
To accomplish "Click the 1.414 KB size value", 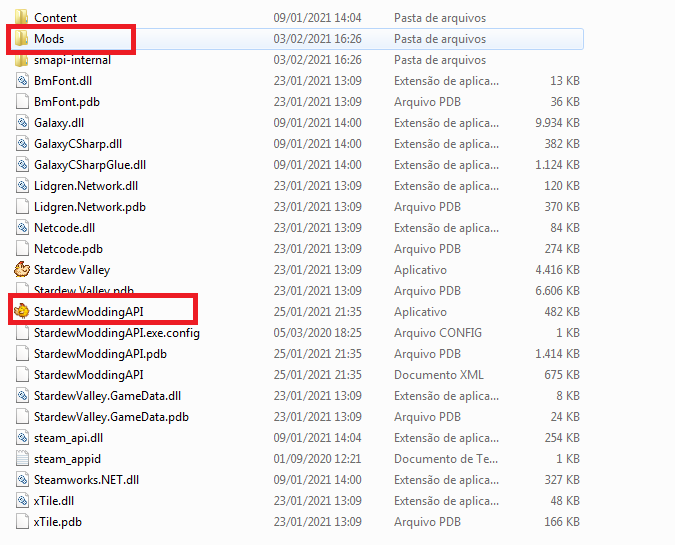I will click(557, 354).
